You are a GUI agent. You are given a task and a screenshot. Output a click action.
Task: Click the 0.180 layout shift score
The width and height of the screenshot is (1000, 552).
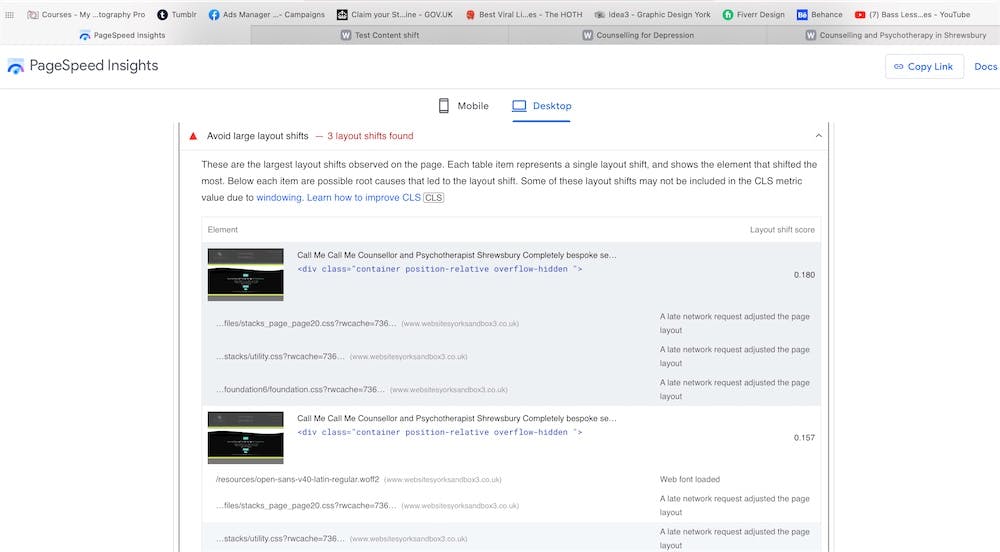coord(804,275)
